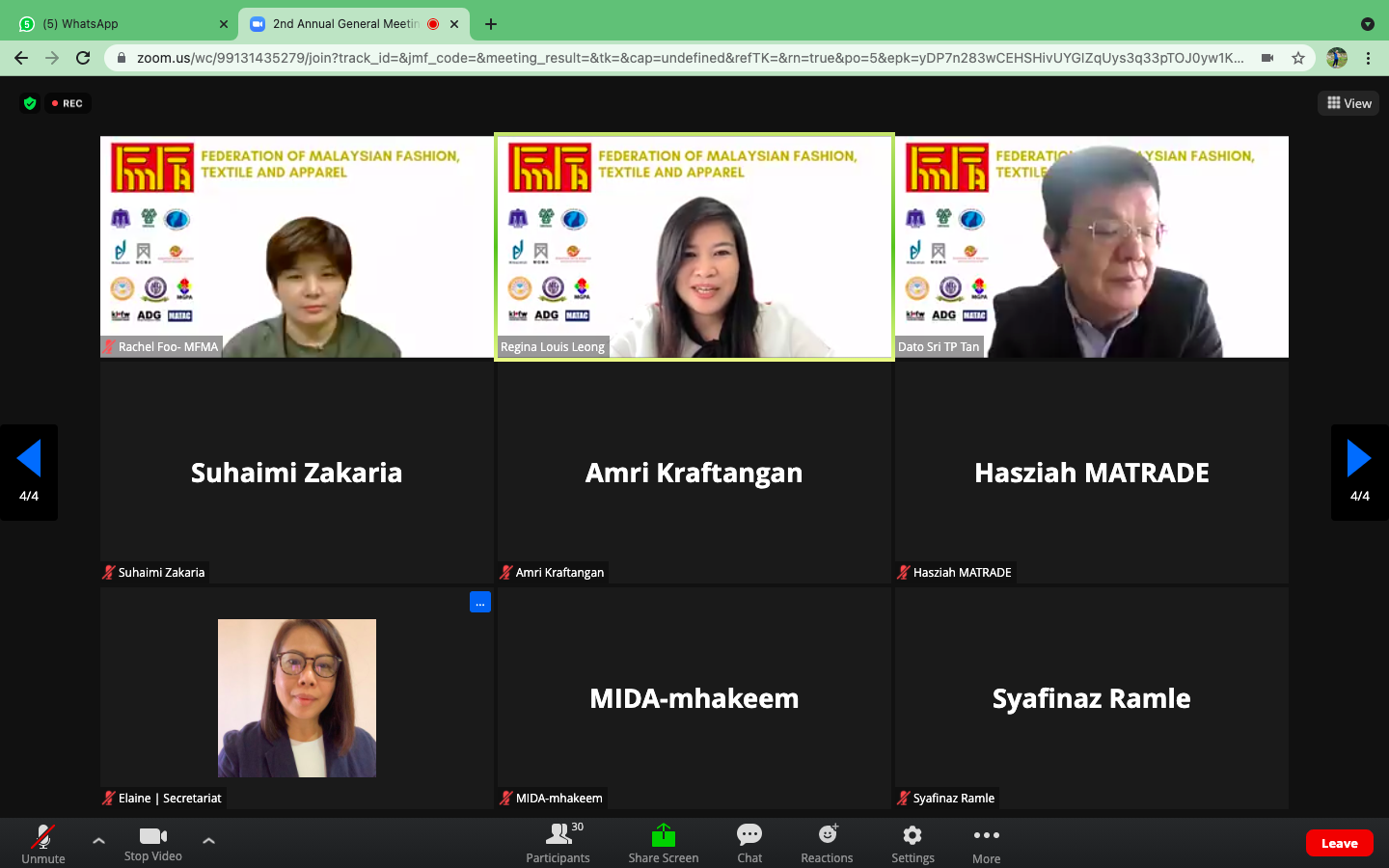Bookmark this page with the star

click(1298, 58)
